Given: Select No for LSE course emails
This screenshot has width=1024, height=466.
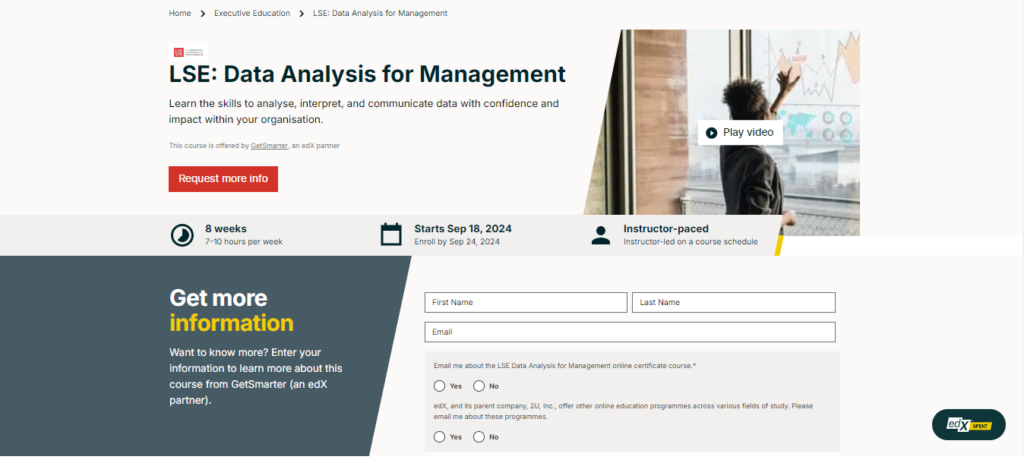Looking at the screenshot, I should [x=478, y=386].
